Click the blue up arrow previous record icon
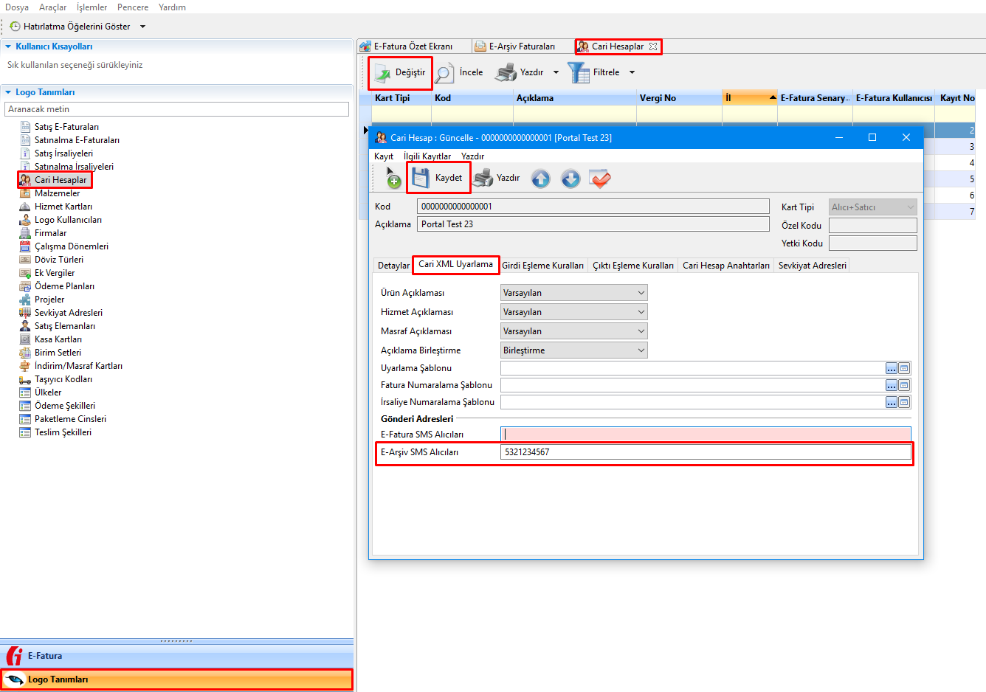 pyautogui.click(x=540, y=178)
